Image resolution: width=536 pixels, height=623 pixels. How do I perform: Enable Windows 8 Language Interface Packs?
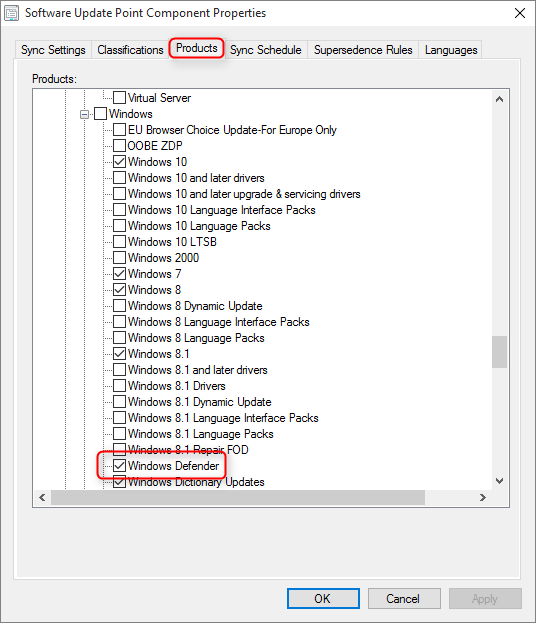(x=120, y=322)
